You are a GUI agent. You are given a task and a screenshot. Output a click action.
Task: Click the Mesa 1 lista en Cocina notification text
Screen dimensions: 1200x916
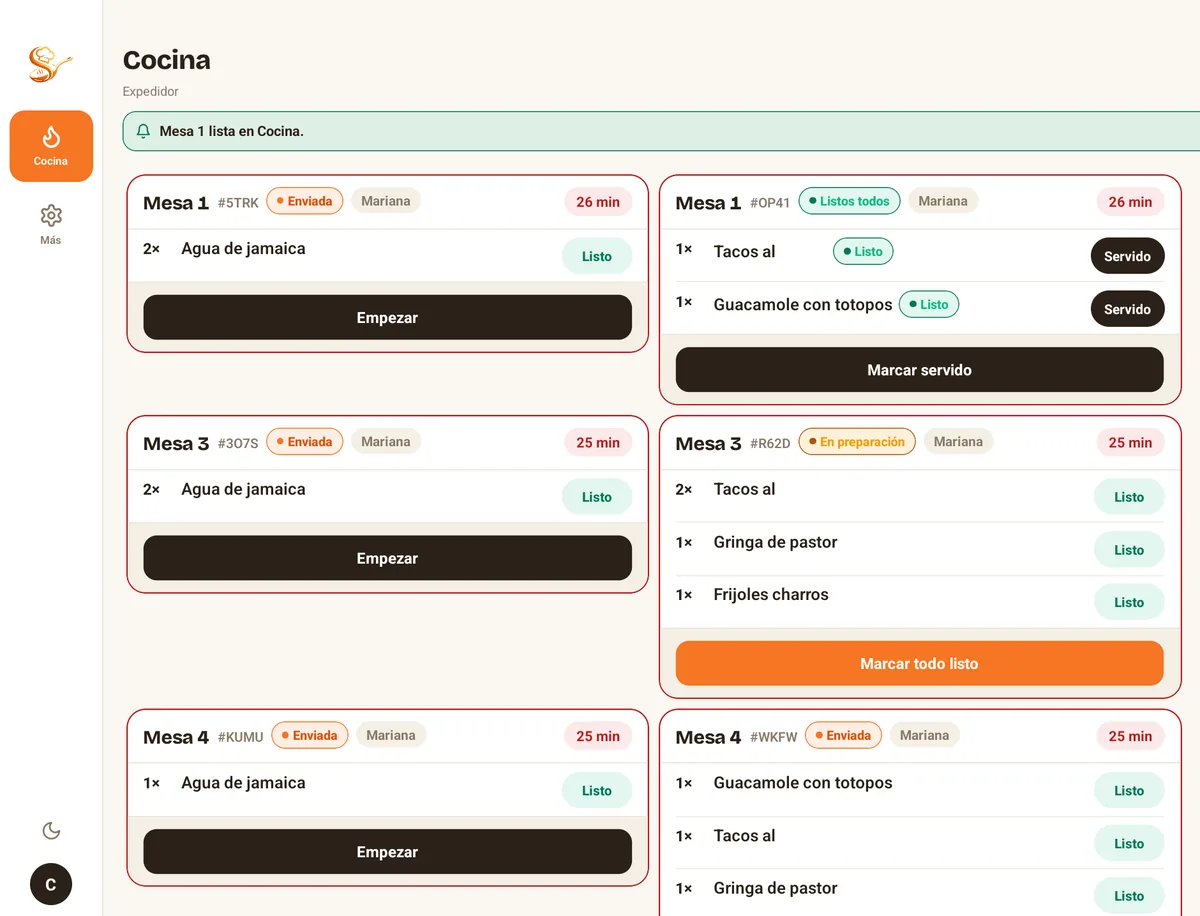pyautogui.click(x=232, y=131)
